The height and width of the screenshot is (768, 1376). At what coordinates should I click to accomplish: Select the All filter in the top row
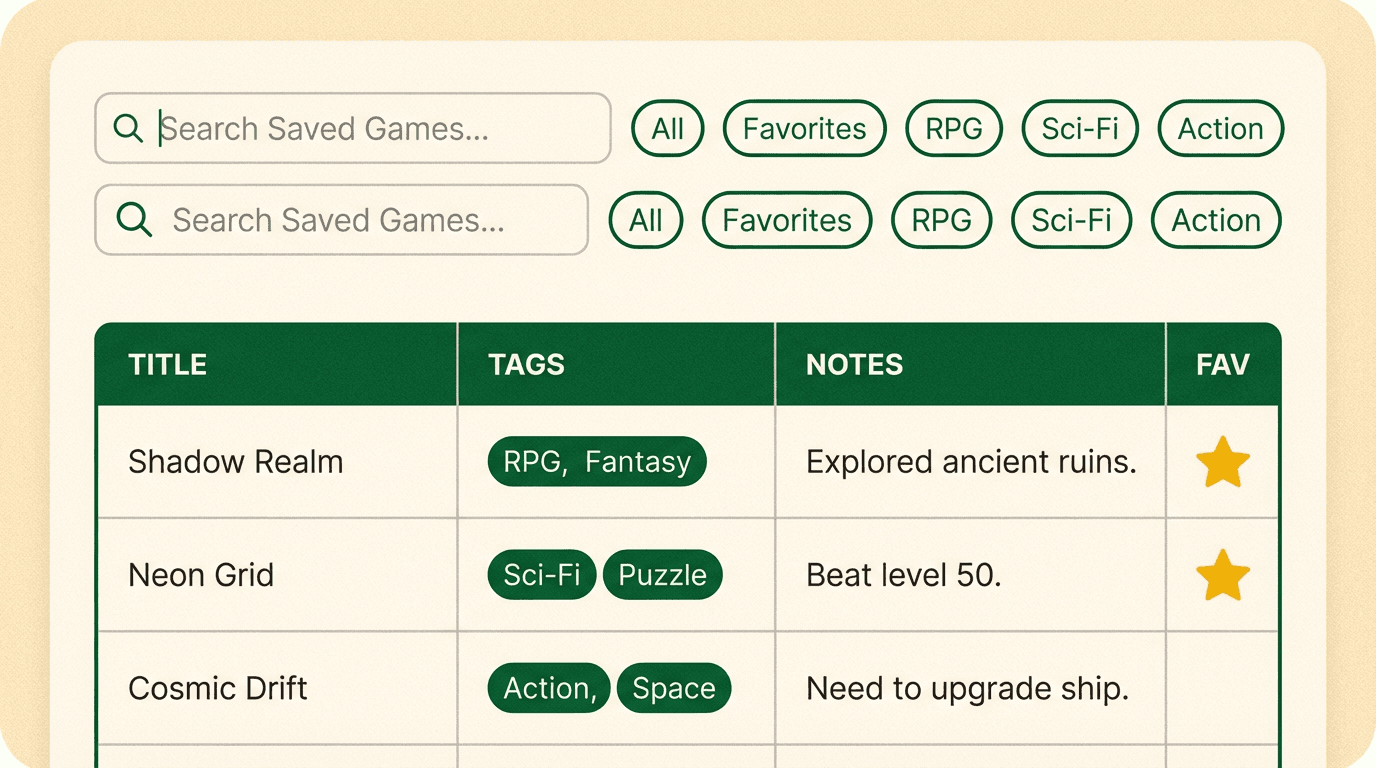(x=668, y=128)
